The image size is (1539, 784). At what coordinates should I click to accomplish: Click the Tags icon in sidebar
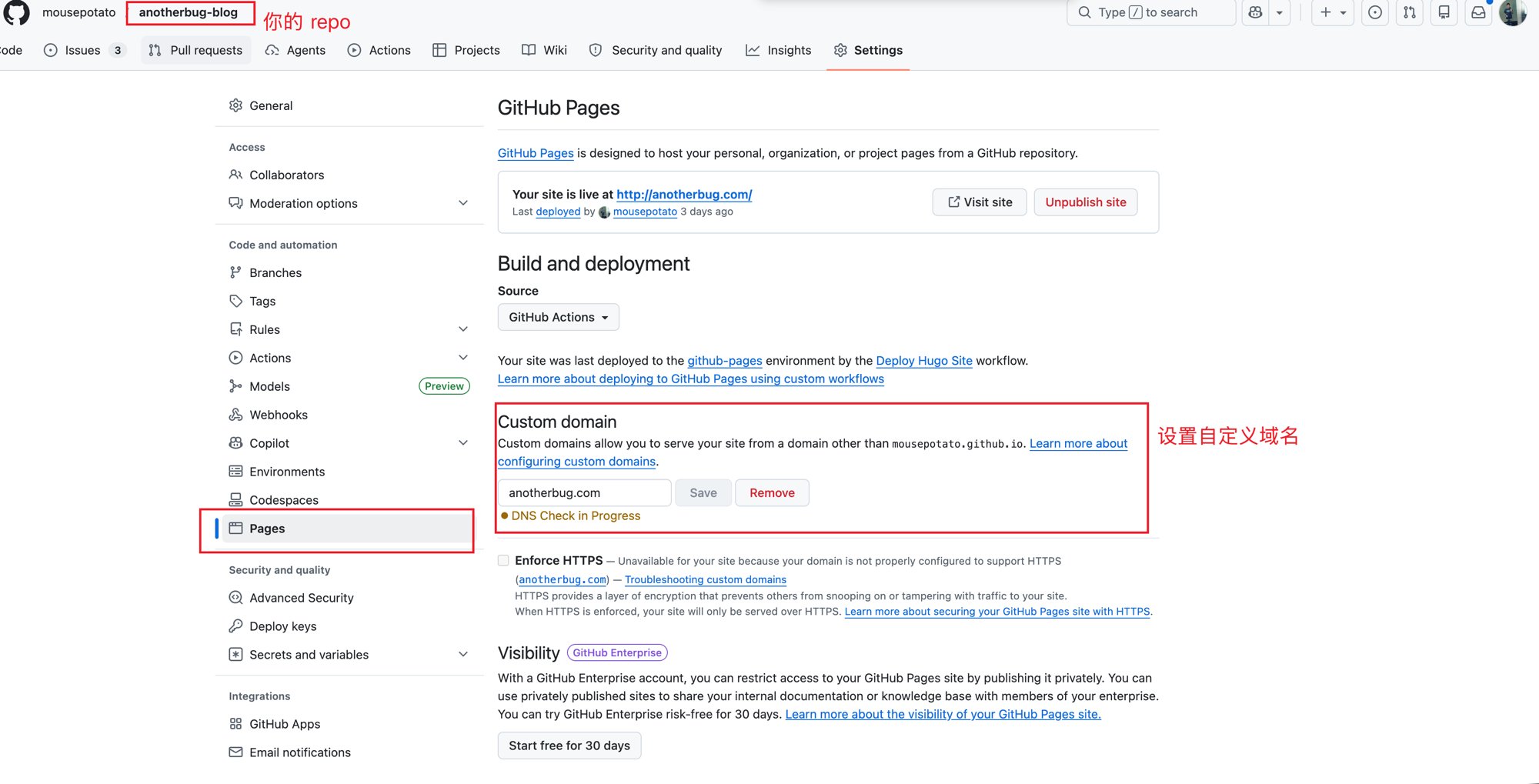[x=235, y=301]
